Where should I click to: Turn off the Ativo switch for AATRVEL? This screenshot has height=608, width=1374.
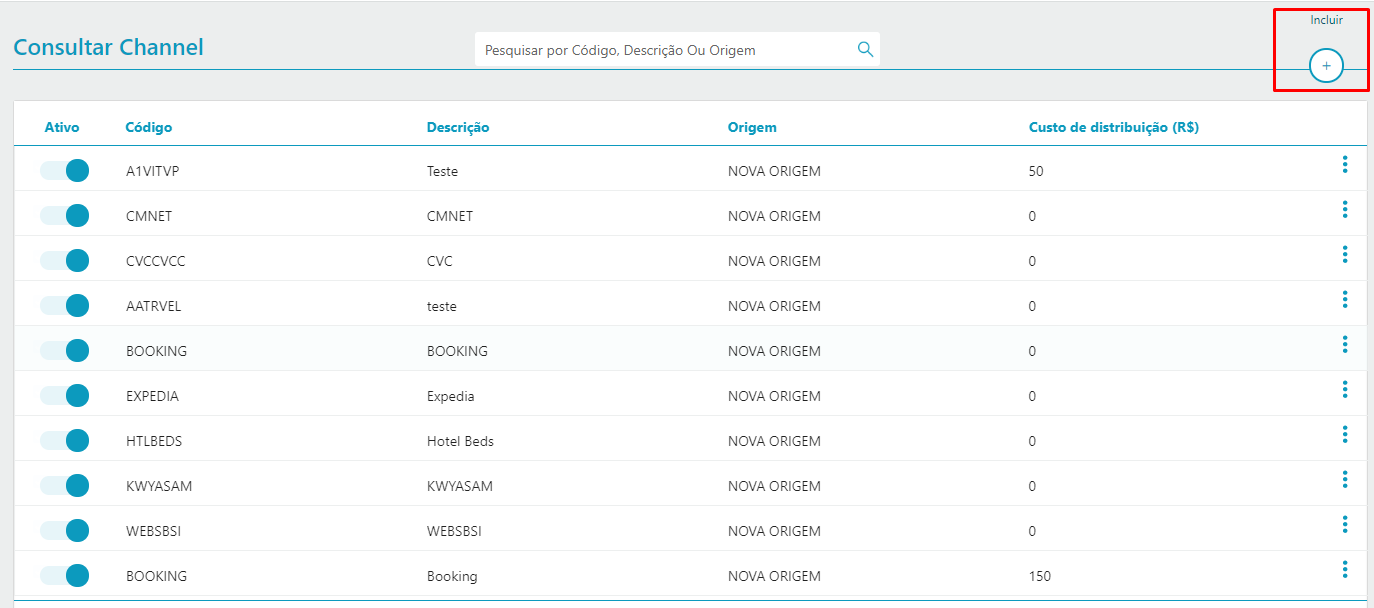65,306
